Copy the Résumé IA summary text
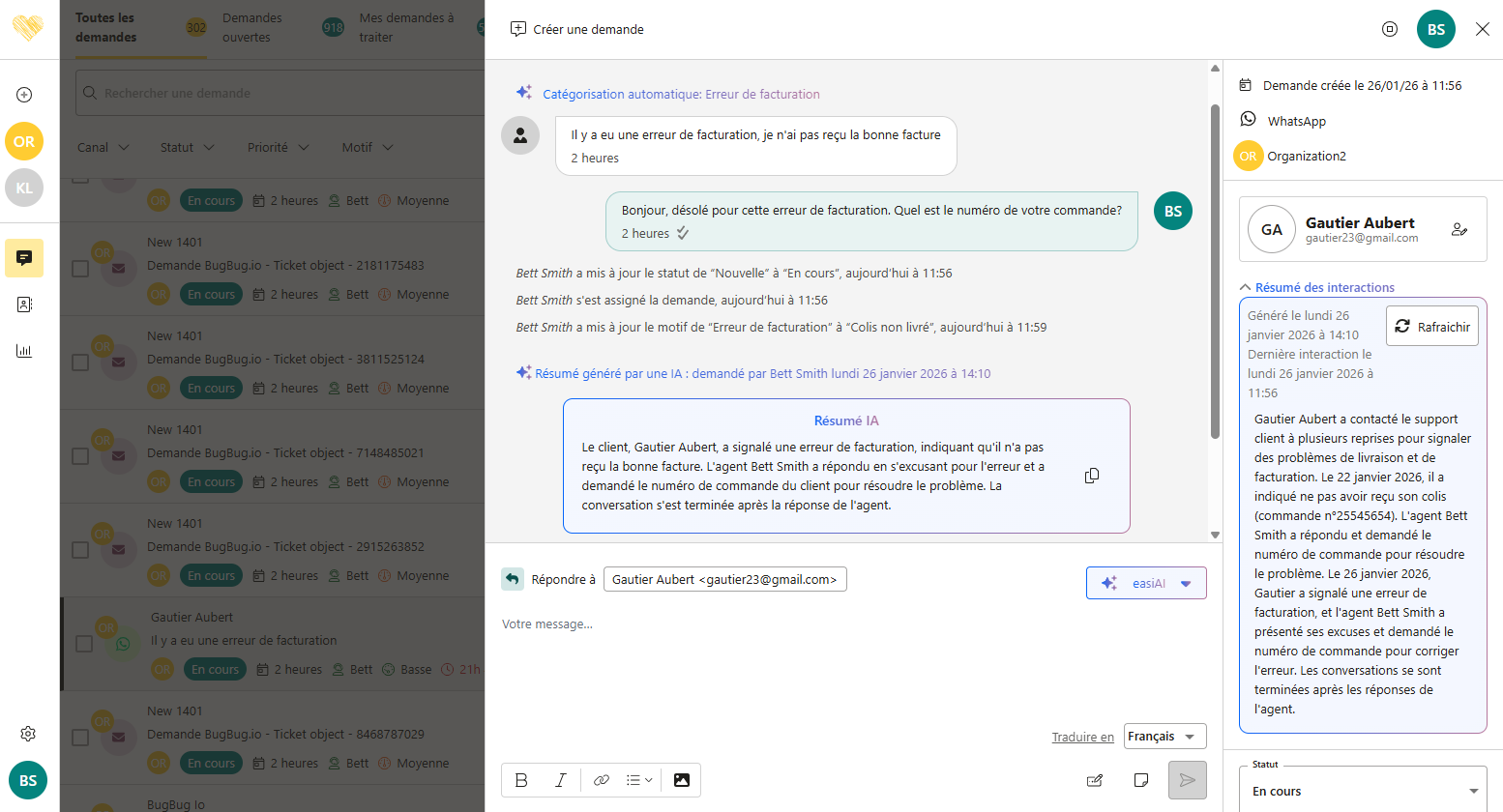Viewport: 1503px width, 812px height. [x=1092, y=476]
